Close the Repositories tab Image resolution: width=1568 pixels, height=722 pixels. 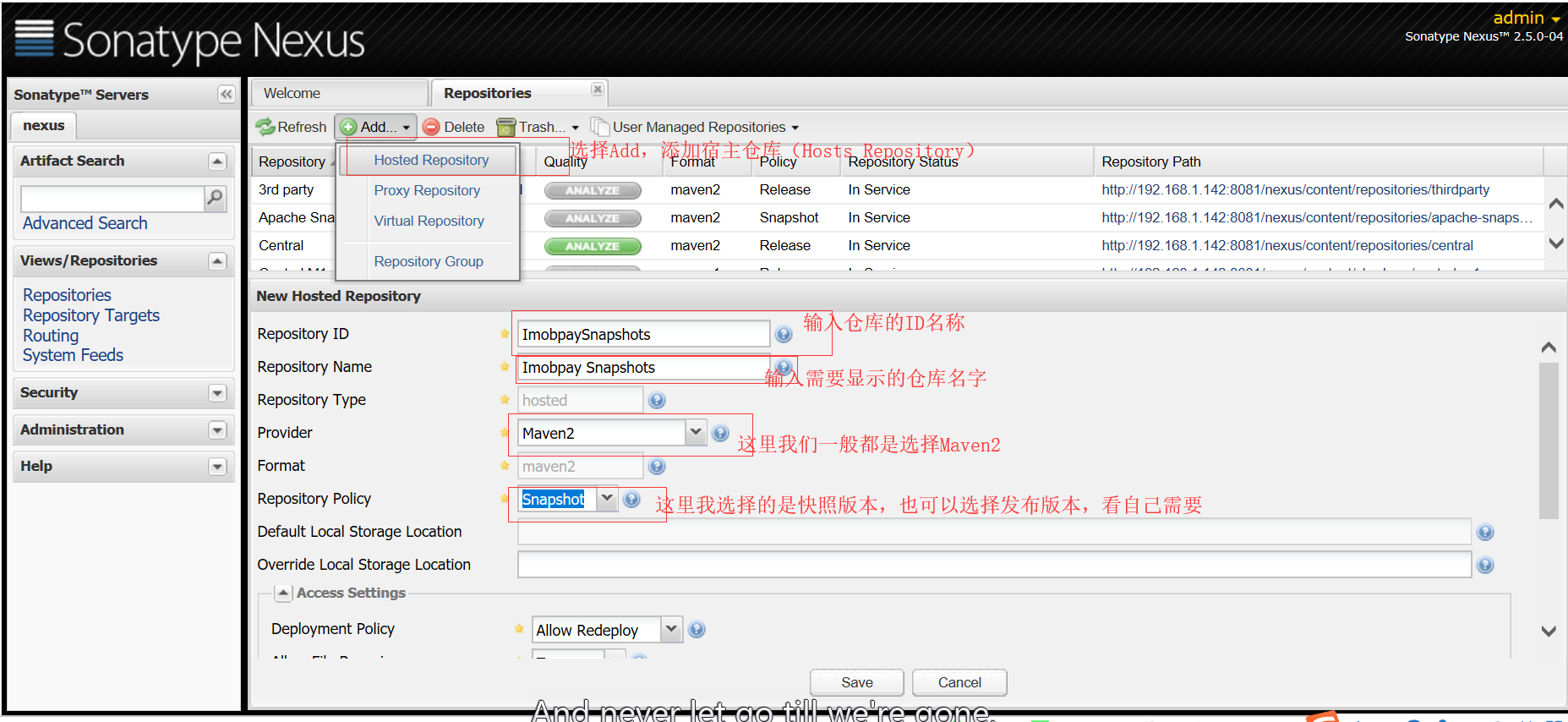(598, 90)
